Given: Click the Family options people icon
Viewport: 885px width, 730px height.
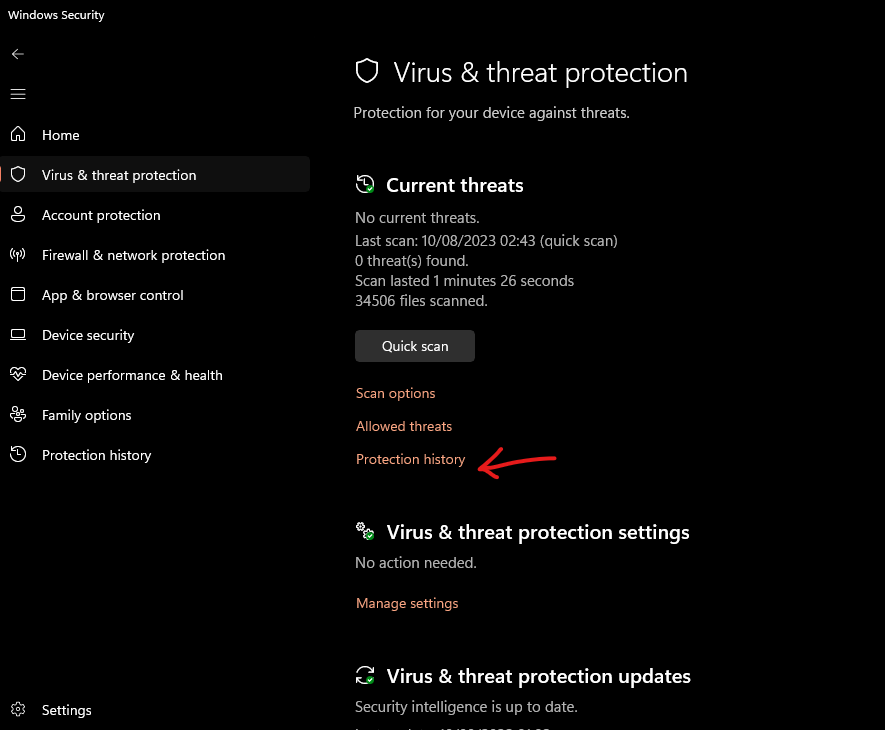Looking at the screenshot, I should click(18, 415).
